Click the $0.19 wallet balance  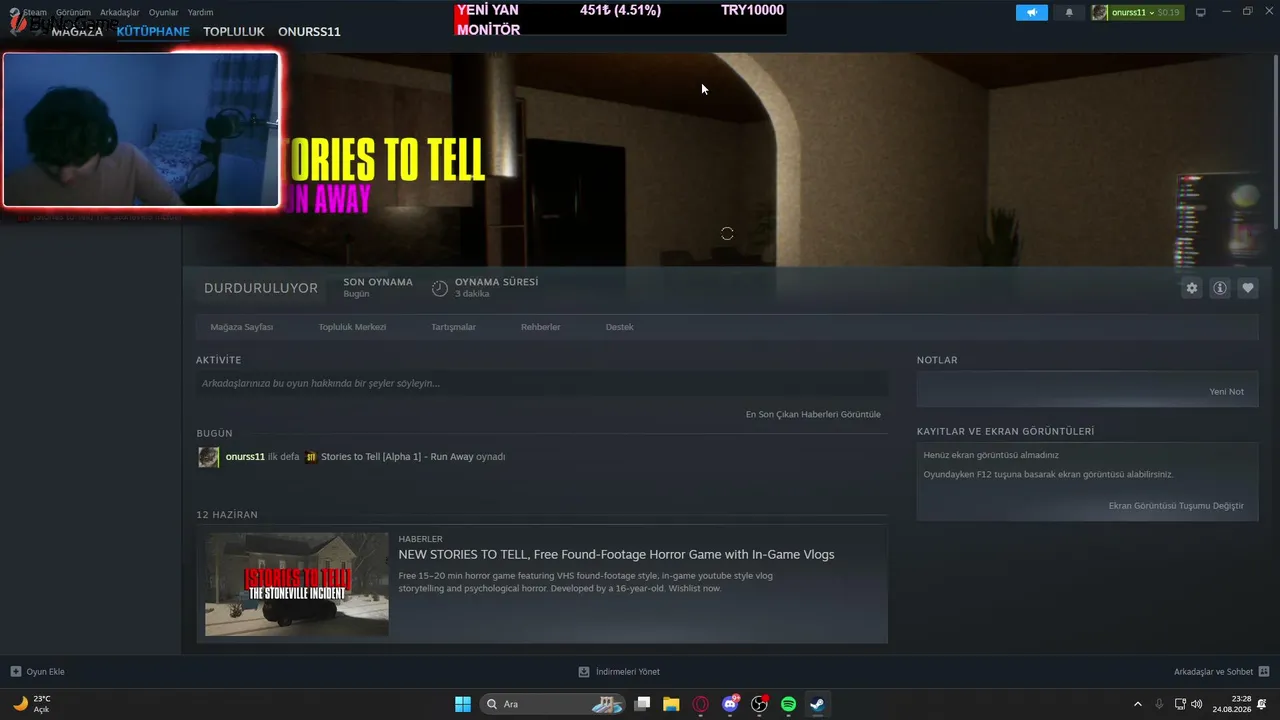pos(1168,13)
